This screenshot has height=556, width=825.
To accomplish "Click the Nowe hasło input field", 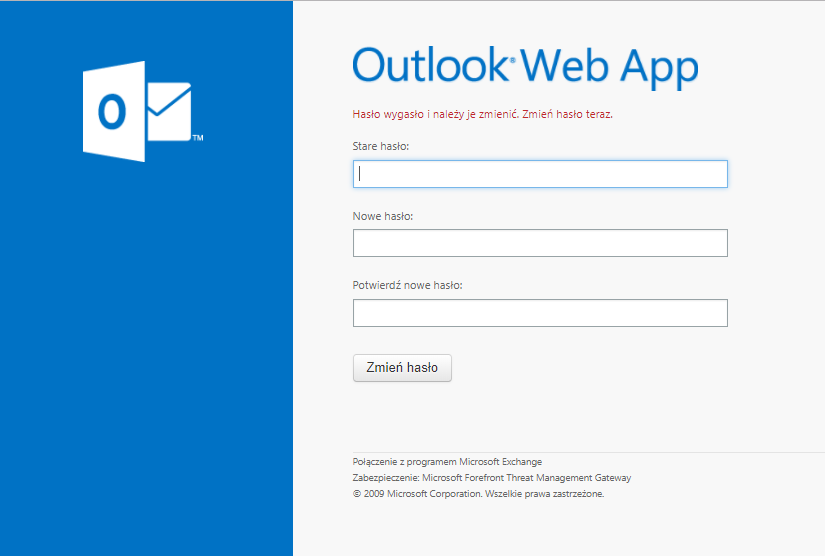I will tap(540, 243).
